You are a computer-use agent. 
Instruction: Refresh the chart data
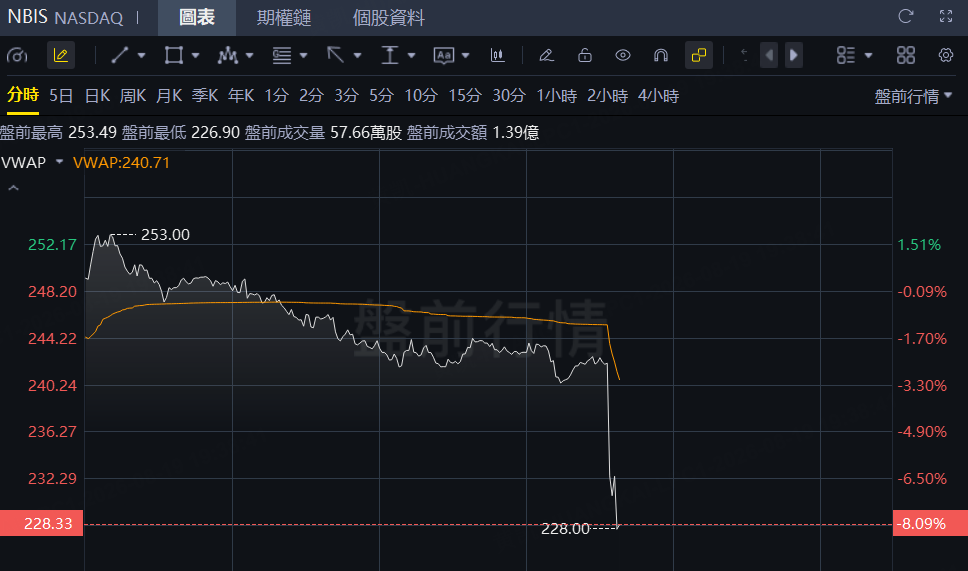pyautogui.click(x=906, y=17)
